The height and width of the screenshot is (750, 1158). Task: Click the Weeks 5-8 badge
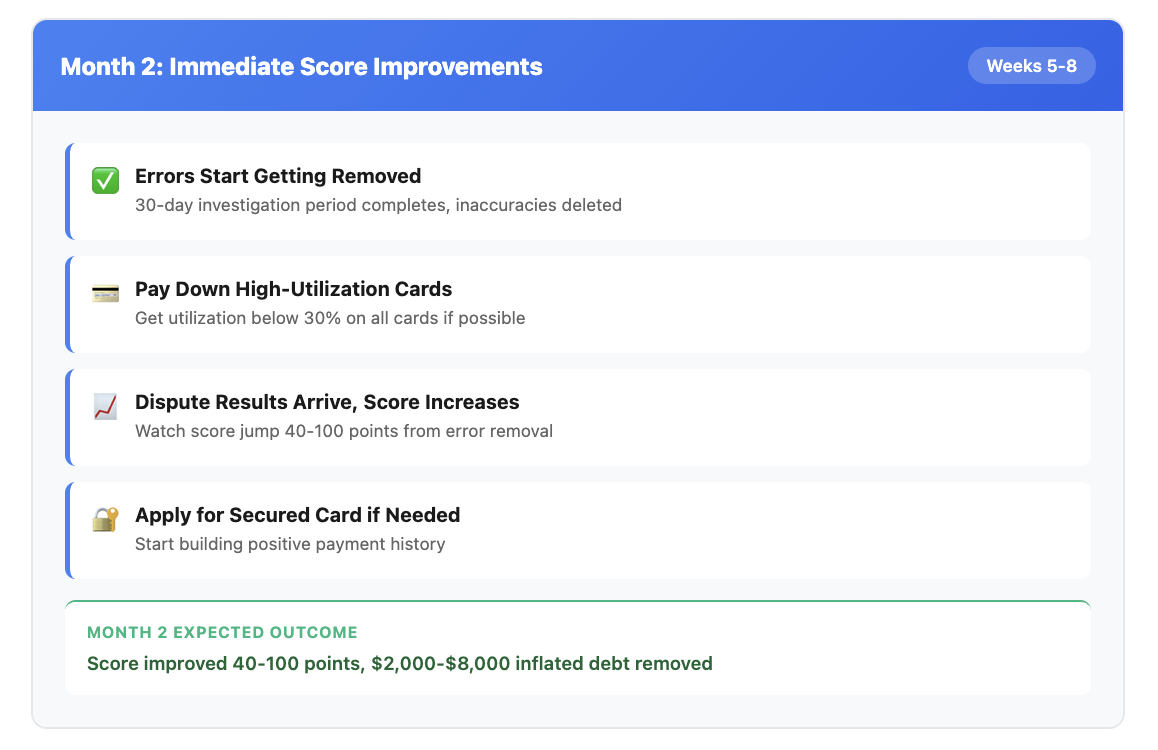click(1031, 66)
